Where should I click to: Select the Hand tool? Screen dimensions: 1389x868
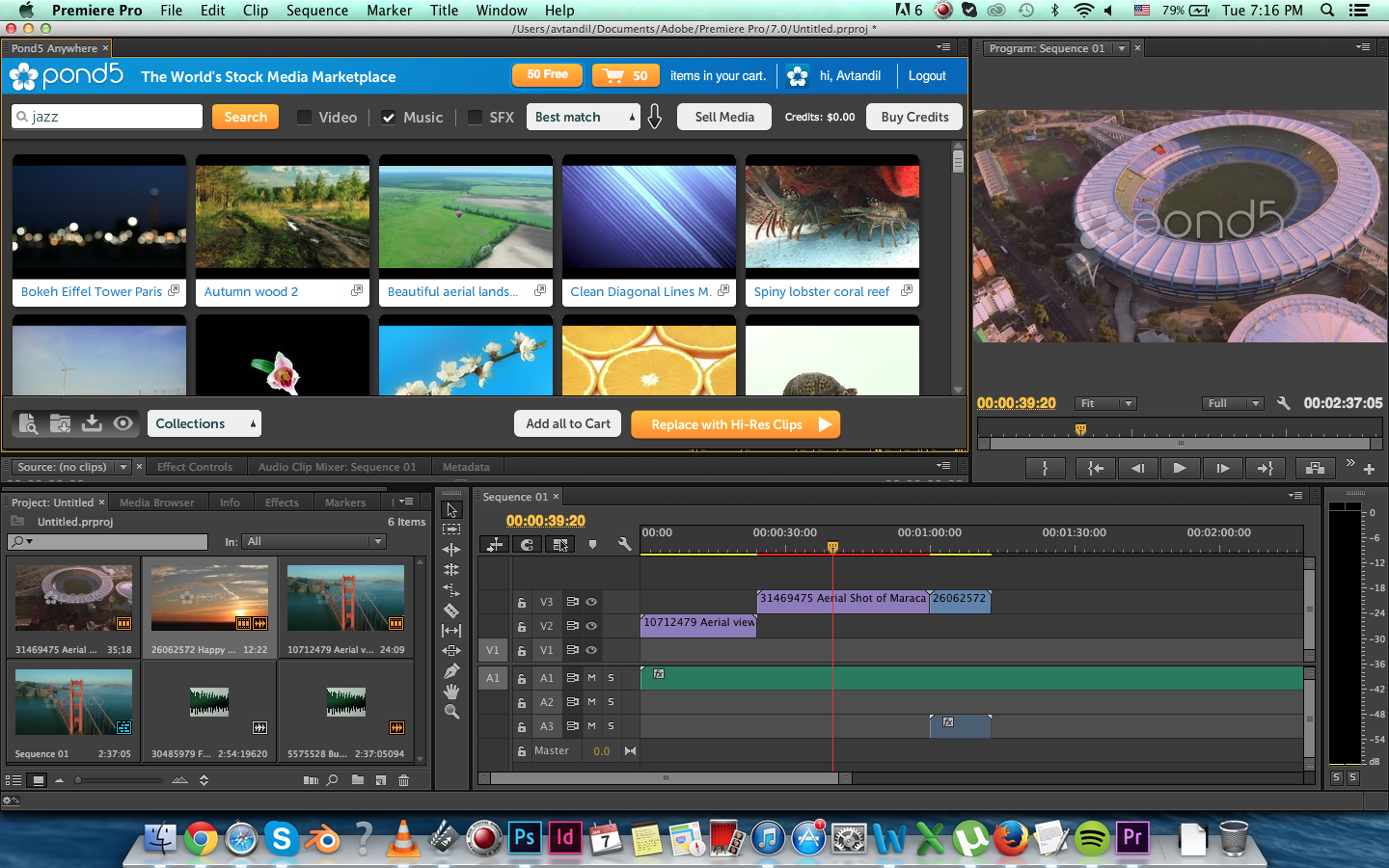coord(450,691)
